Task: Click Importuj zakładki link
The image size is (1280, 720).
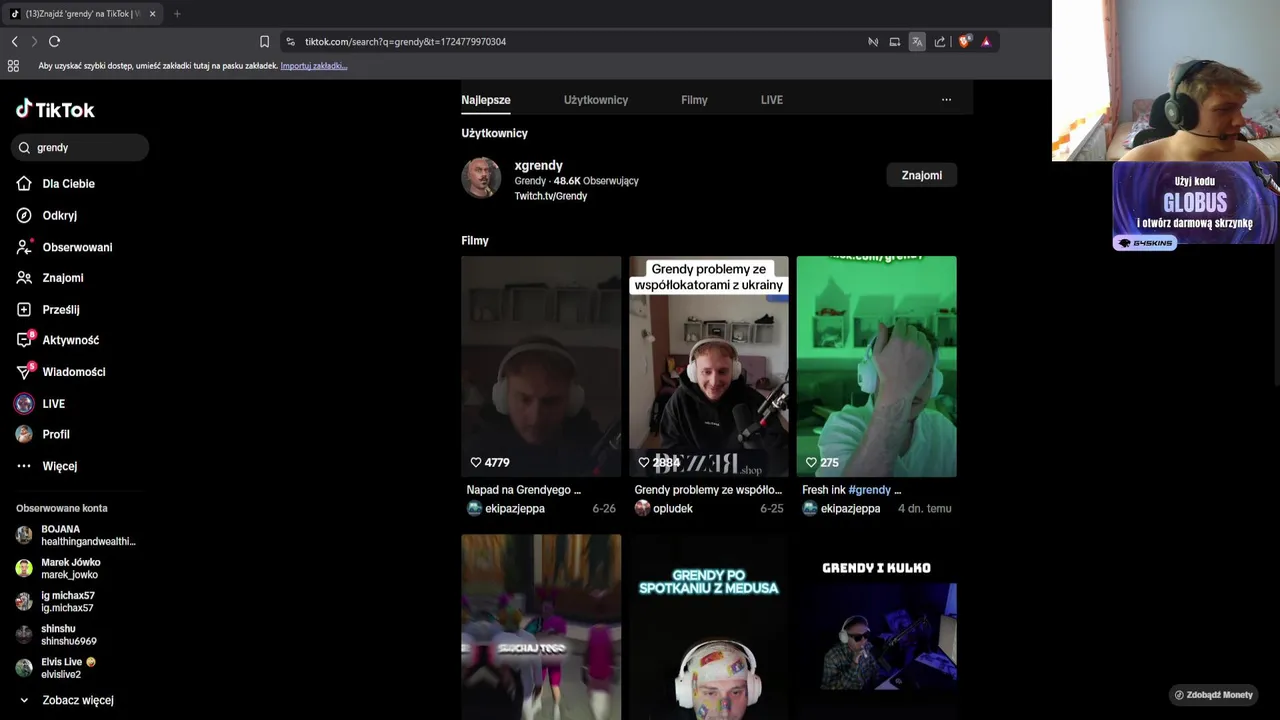Action: 314,66
